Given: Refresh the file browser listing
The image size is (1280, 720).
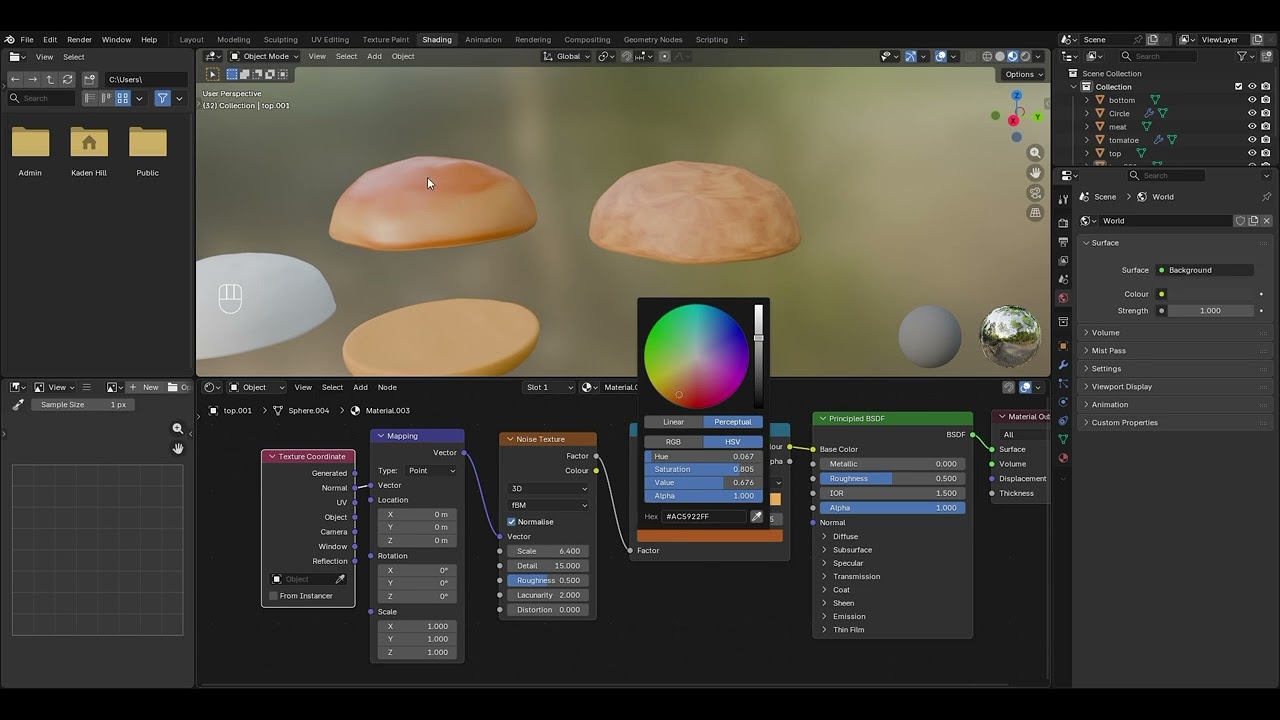Looking at the screenshot, I should (x=67, y=79).
